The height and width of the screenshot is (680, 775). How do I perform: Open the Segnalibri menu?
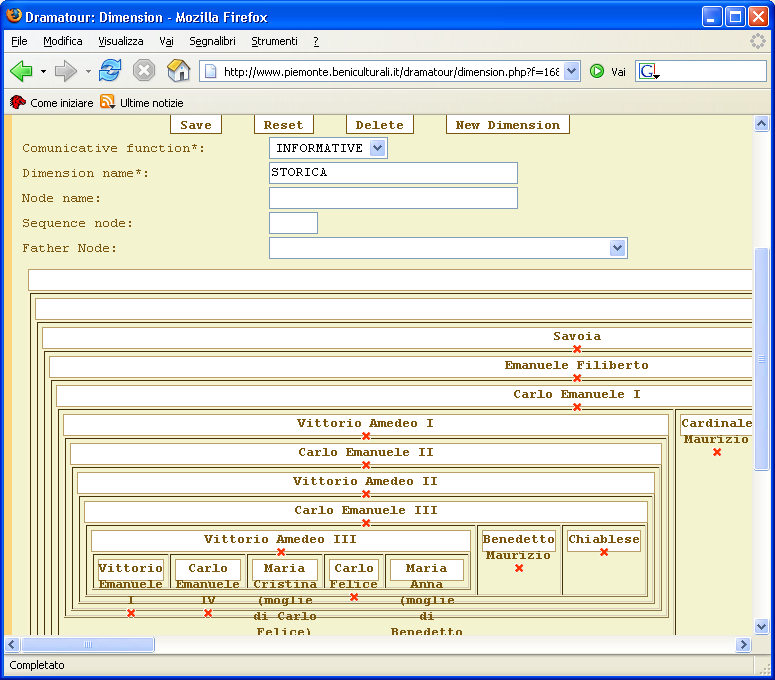point(213,42)
